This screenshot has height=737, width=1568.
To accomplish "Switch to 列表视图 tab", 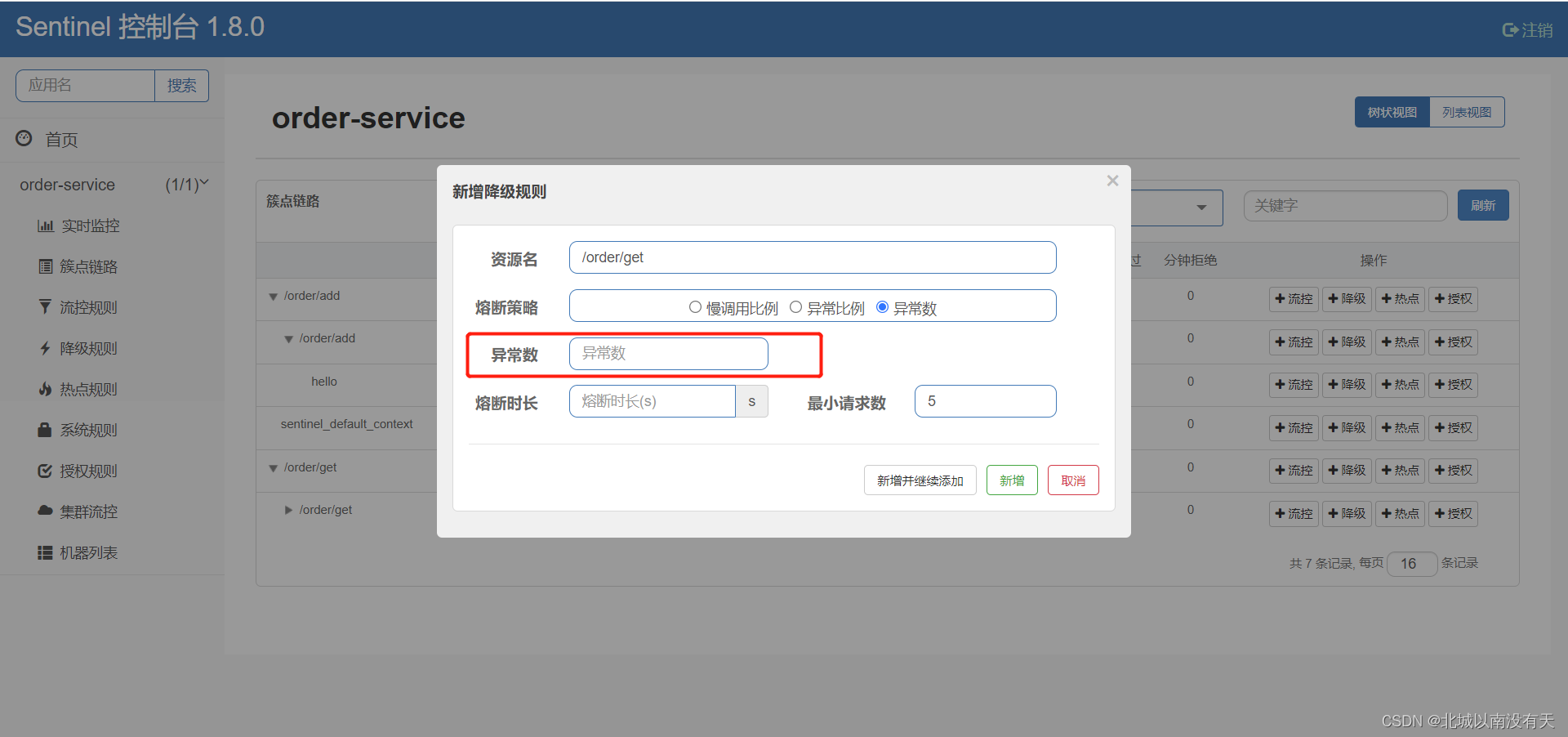I will [1467, 112].
